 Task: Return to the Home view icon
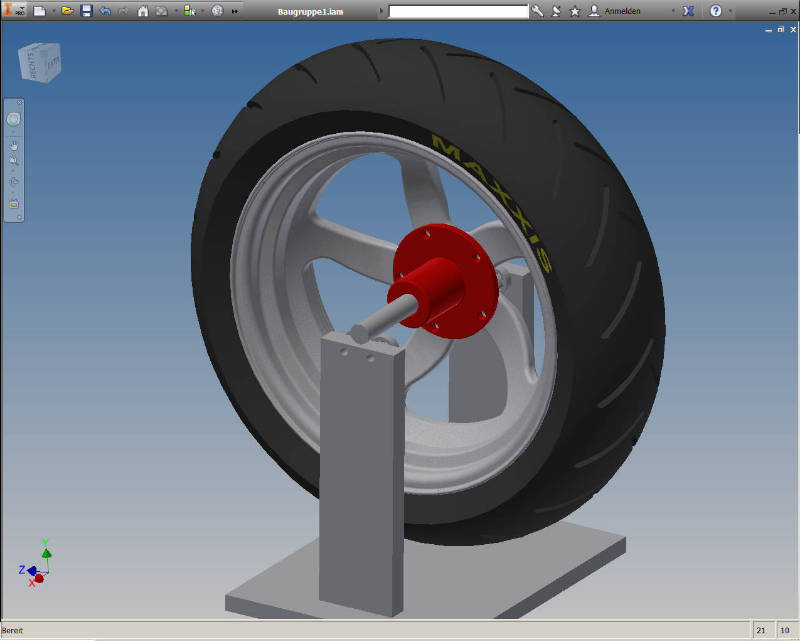(x=143, y=11)
